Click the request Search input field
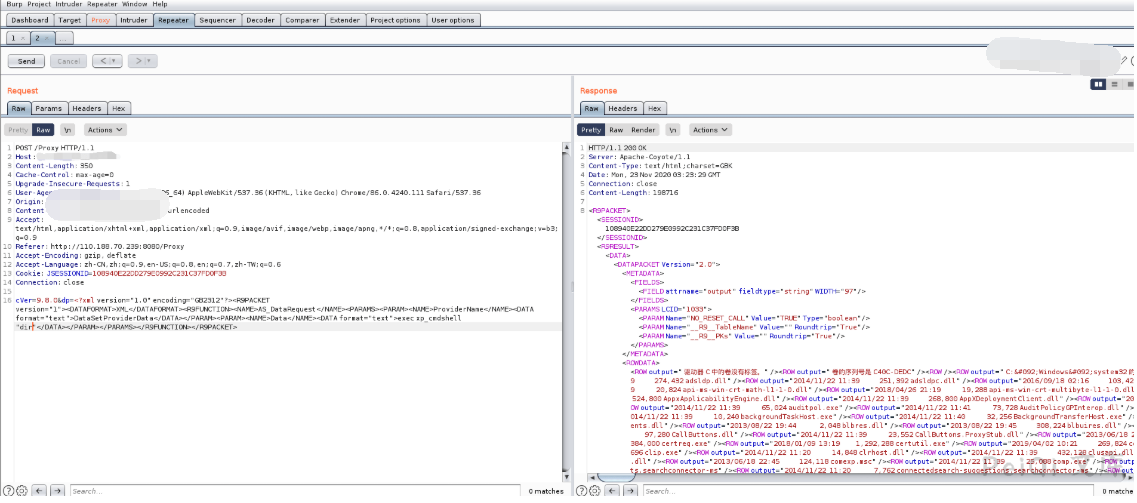This screenshot has width=1137, height=503. tap(290, 491)
